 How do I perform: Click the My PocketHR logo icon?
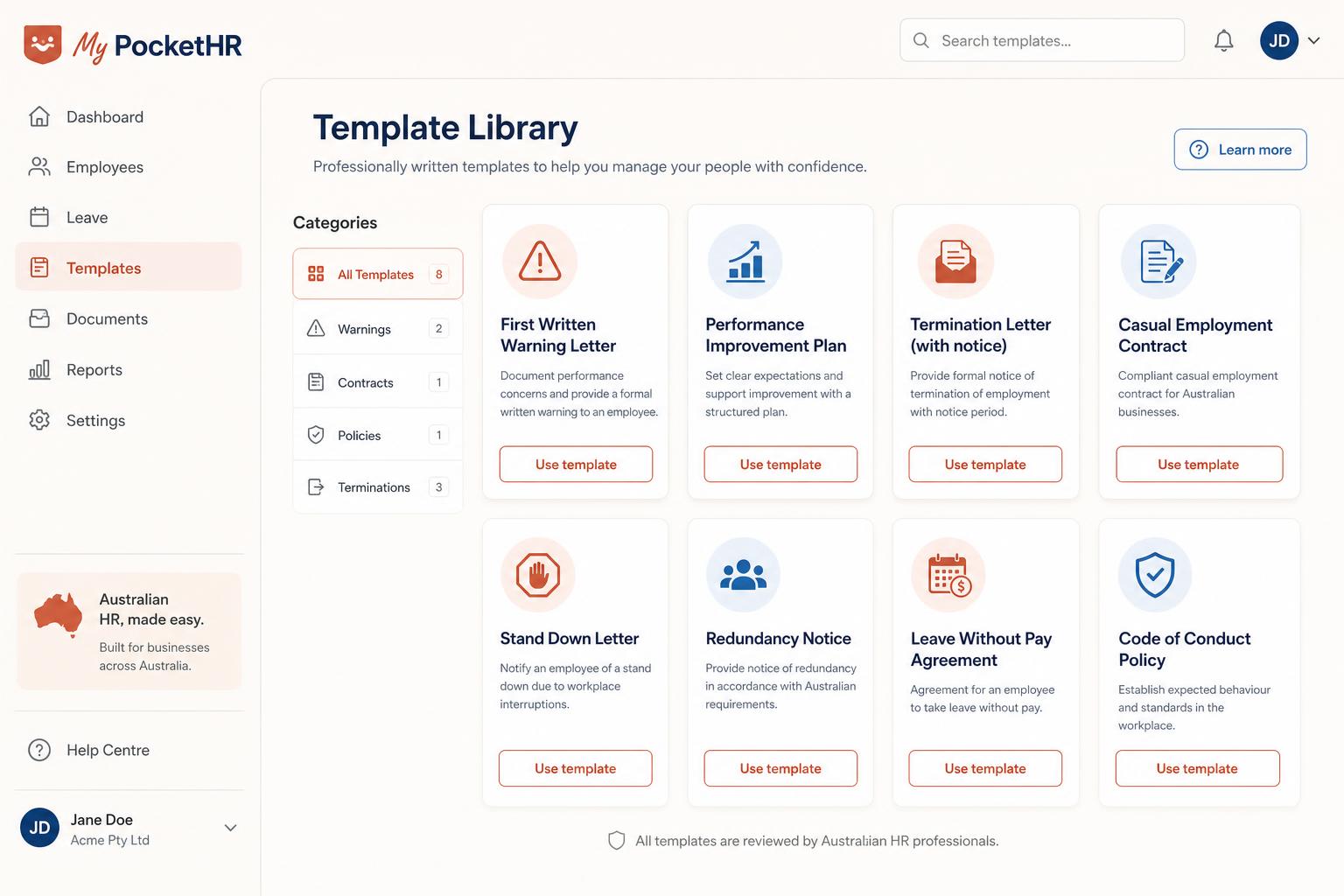click(43, 45)
